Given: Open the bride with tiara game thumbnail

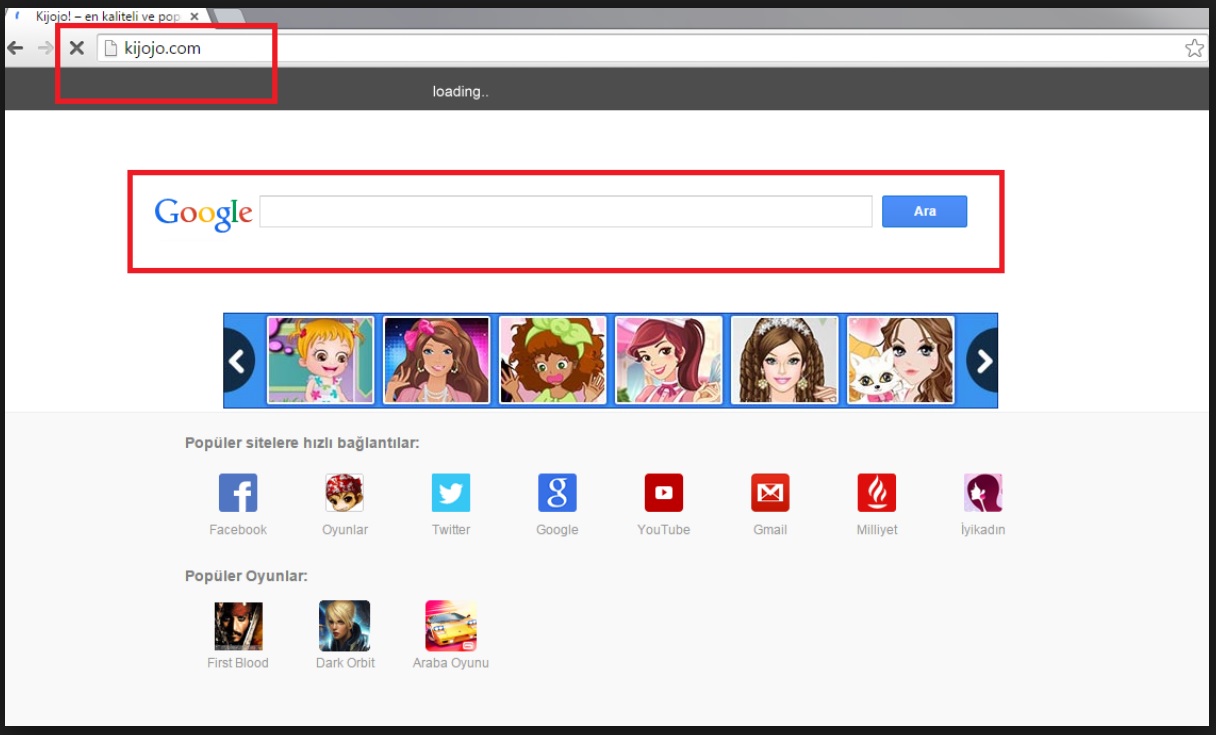Looking at the screenshot, I should pos(785,360).
